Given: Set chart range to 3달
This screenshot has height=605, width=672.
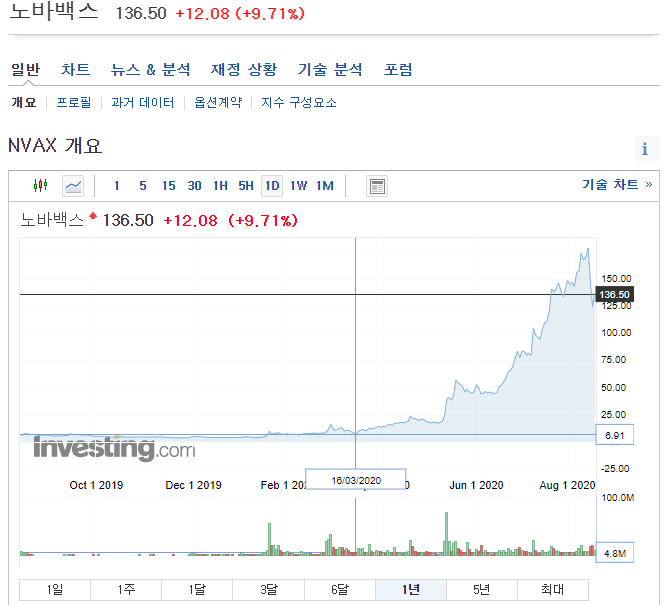Looking at the screenshot, I should pyautogui.click(x=268, y=590).
